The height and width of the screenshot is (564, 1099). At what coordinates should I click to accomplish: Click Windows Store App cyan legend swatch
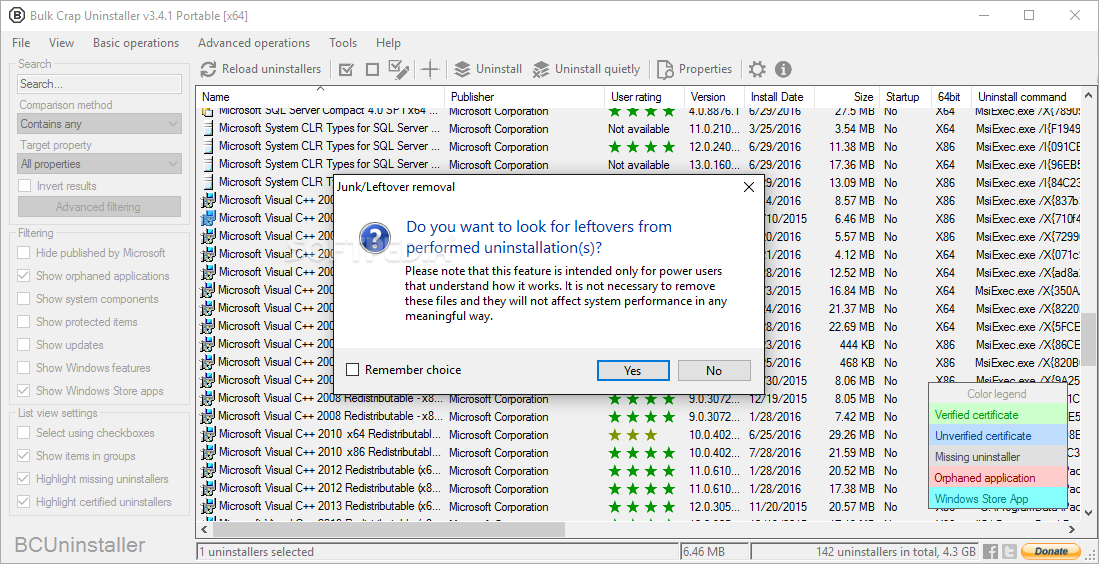[998, 499]
